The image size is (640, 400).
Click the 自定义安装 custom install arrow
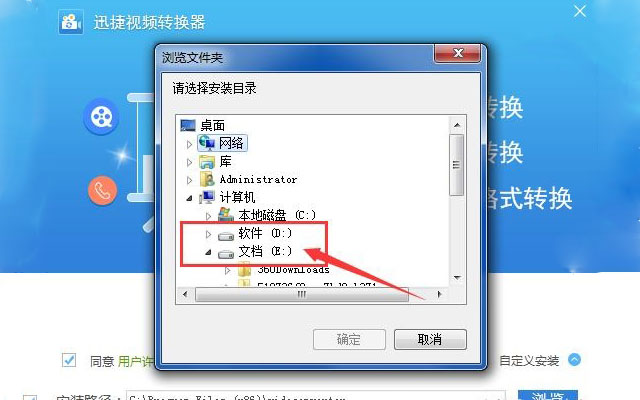pos(574,360)
